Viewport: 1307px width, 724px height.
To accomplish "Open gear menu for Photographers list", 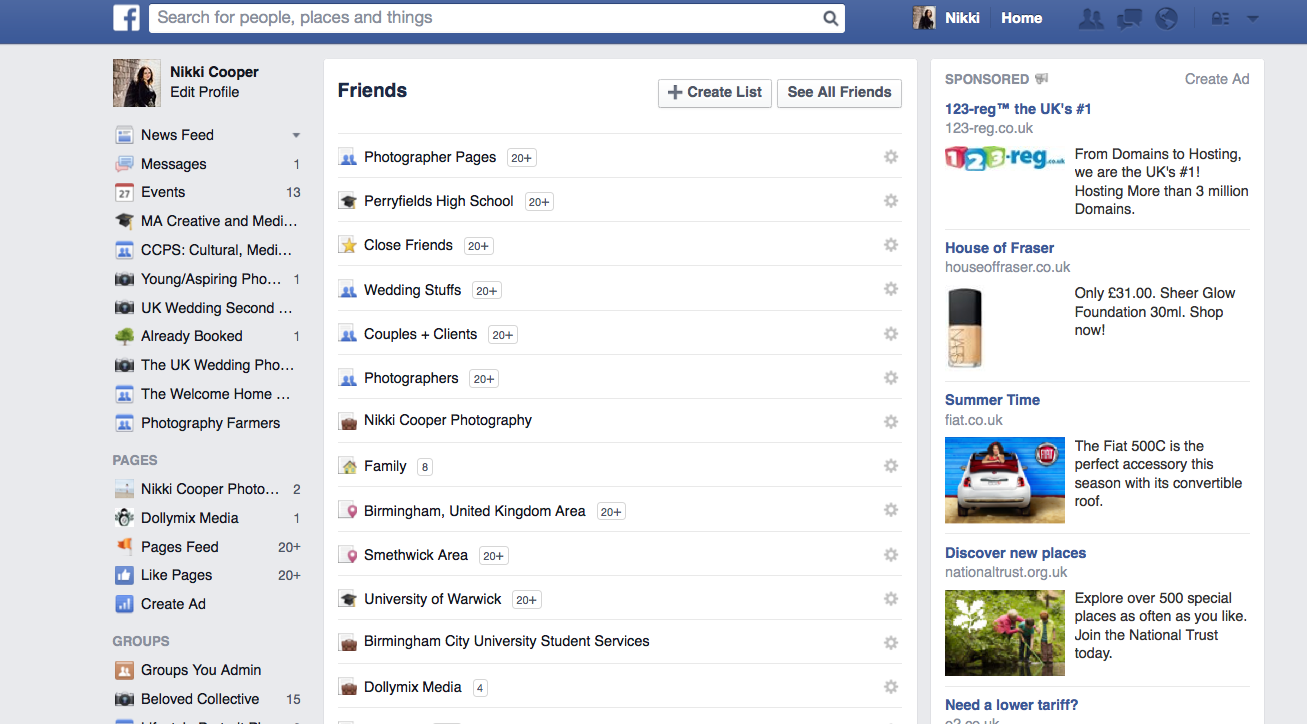I will pos(891,378).
